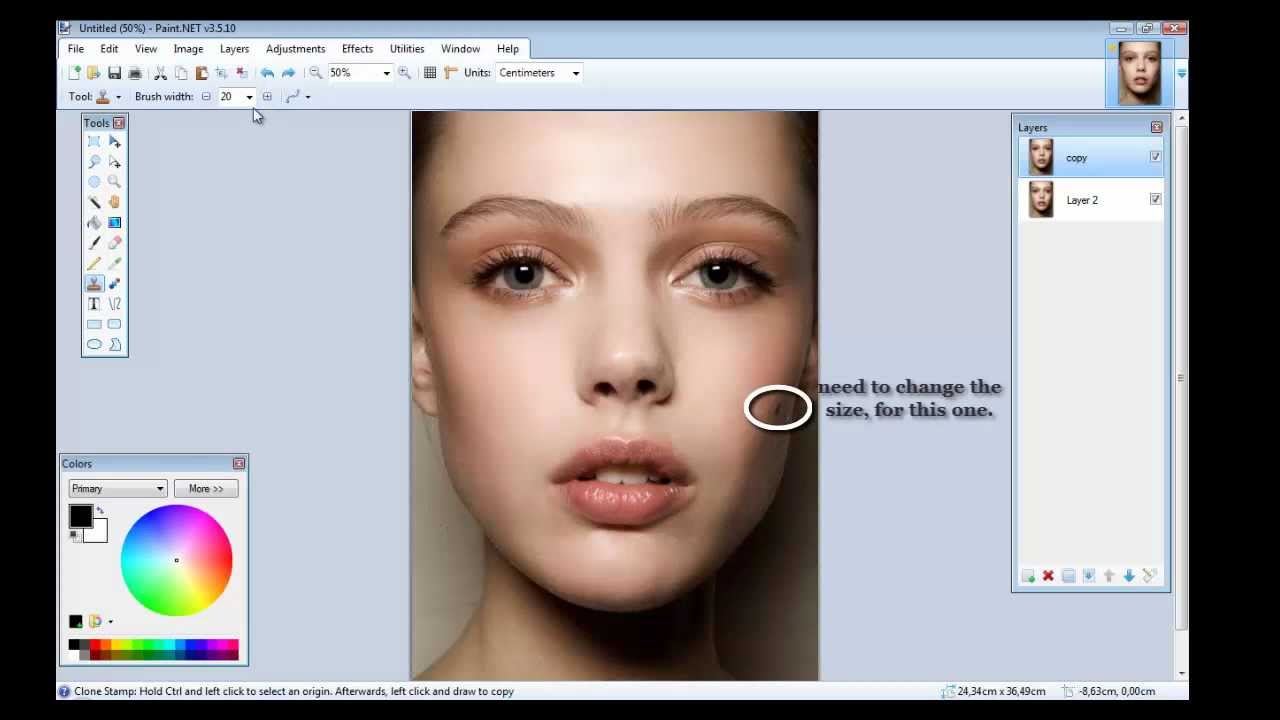Pick a hue on the color wheel
This screenshot has height=720, width=1280.
[x=176, y=560]
